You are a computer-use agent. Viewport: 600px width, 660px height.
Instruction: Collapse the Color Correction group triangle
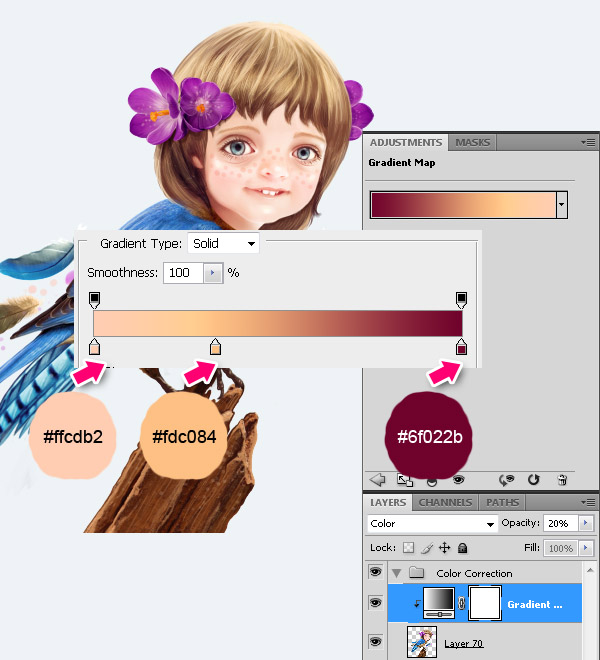tap(397, 574)
